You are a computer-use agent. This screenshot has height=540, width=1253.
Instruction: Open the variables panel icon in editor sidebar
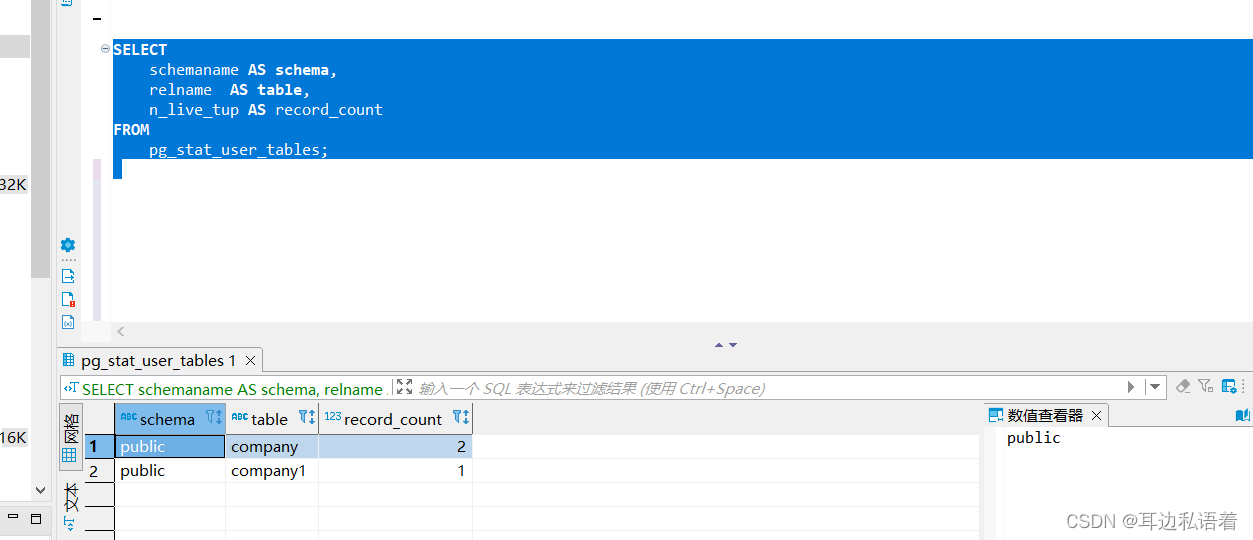coord(68,322)
